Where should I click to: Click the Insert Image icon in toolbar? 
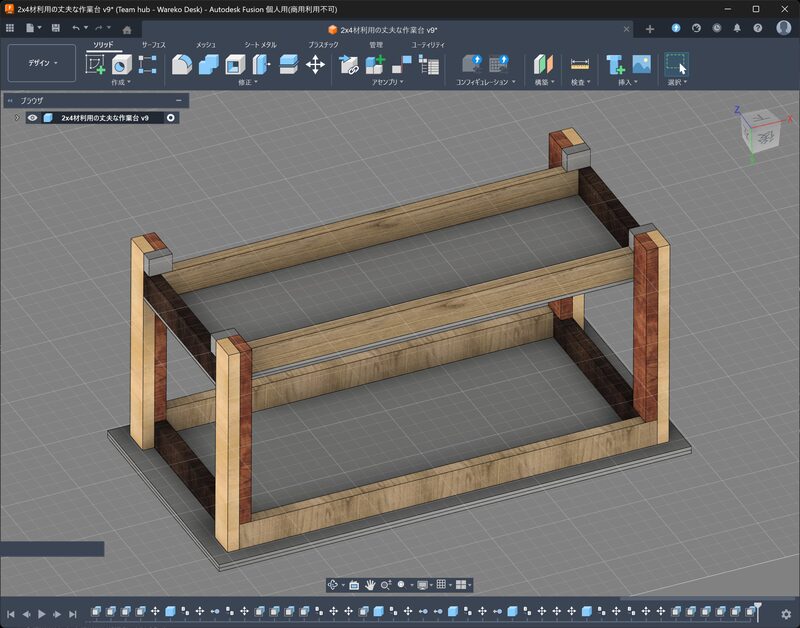pyautogui.click(x=642, y=65)
